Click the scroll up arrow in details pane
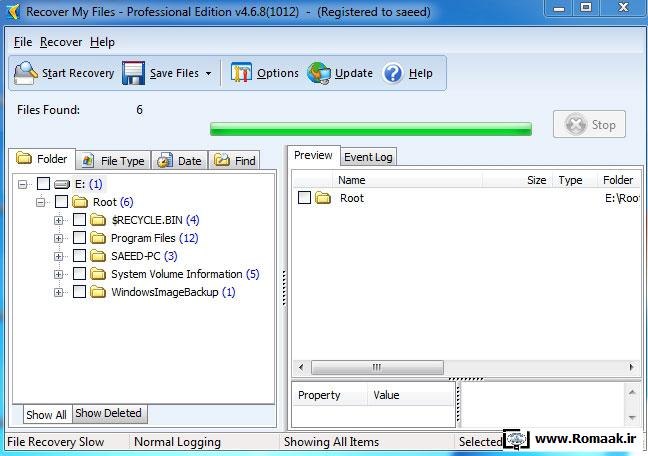The image size is (648, 456). [632, 392]
